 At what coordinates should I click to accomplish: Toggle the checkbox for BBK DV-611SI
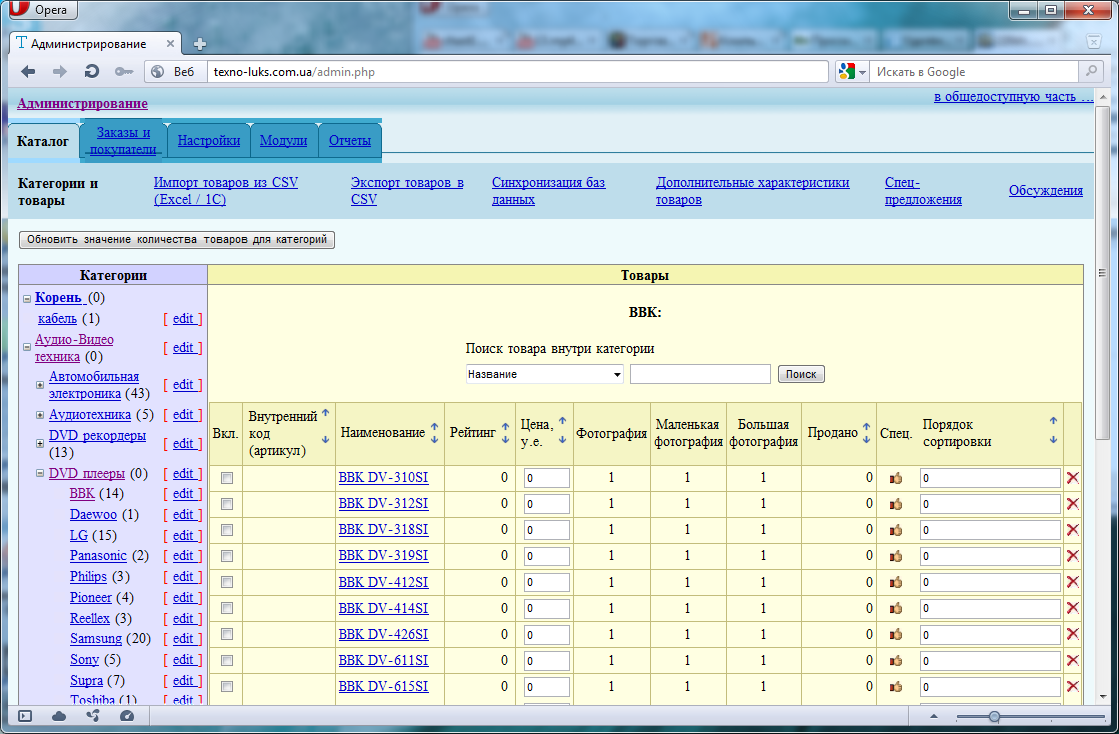pyautogui.click(x=227, y=660)
